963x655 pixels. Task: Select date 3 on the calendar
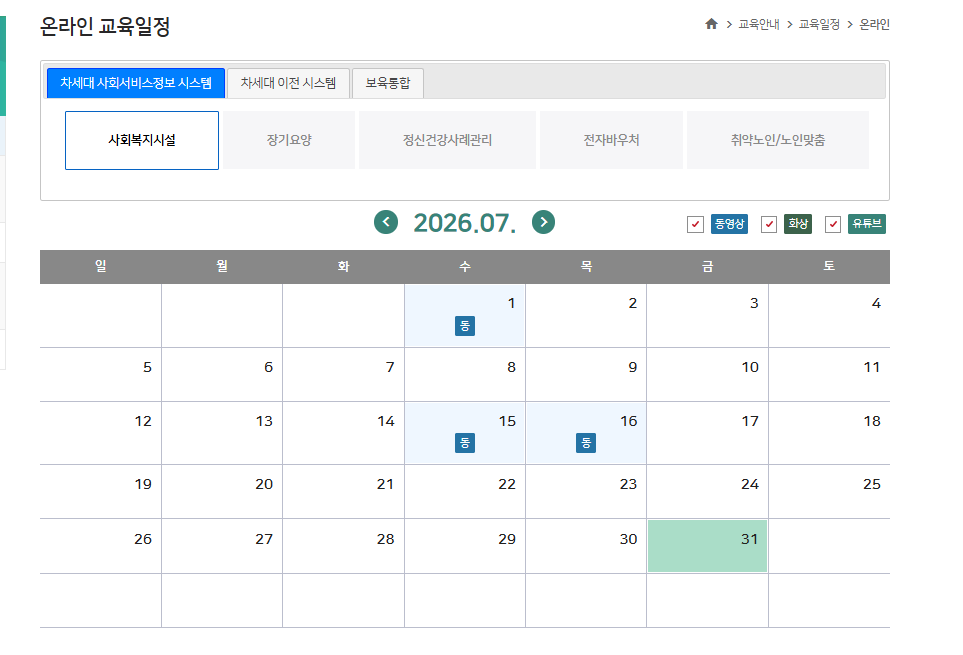[x=707, y=316]
